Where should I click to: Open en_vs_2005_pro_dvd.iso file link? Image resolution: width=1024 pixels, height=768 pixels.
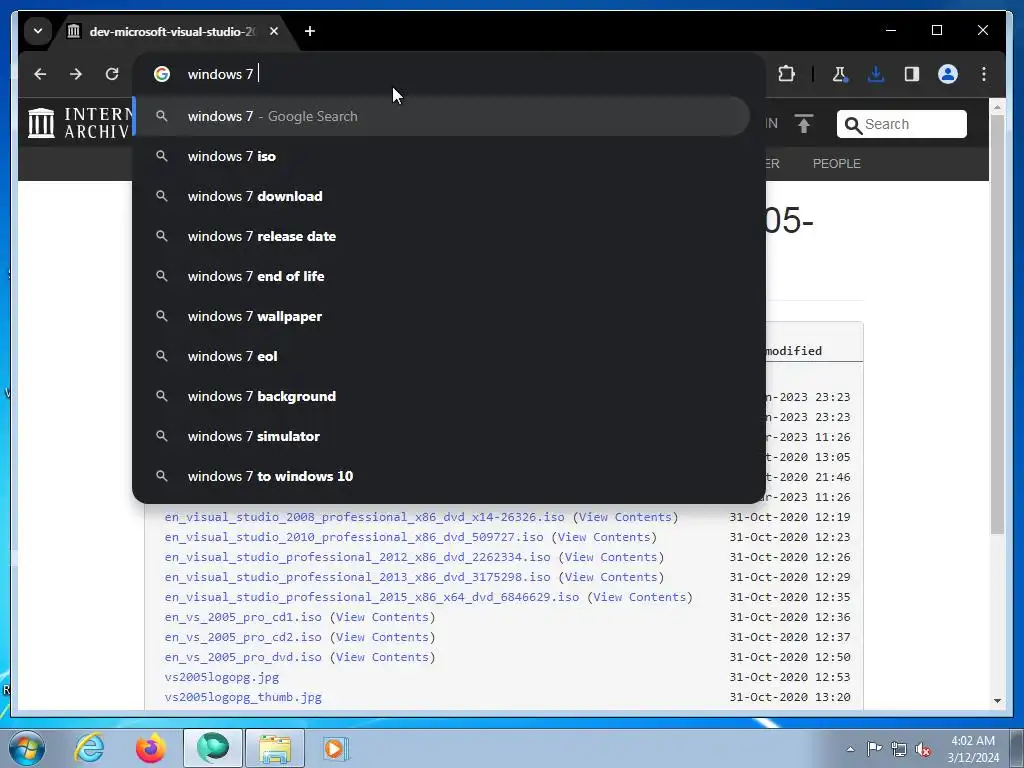point(243,658)
